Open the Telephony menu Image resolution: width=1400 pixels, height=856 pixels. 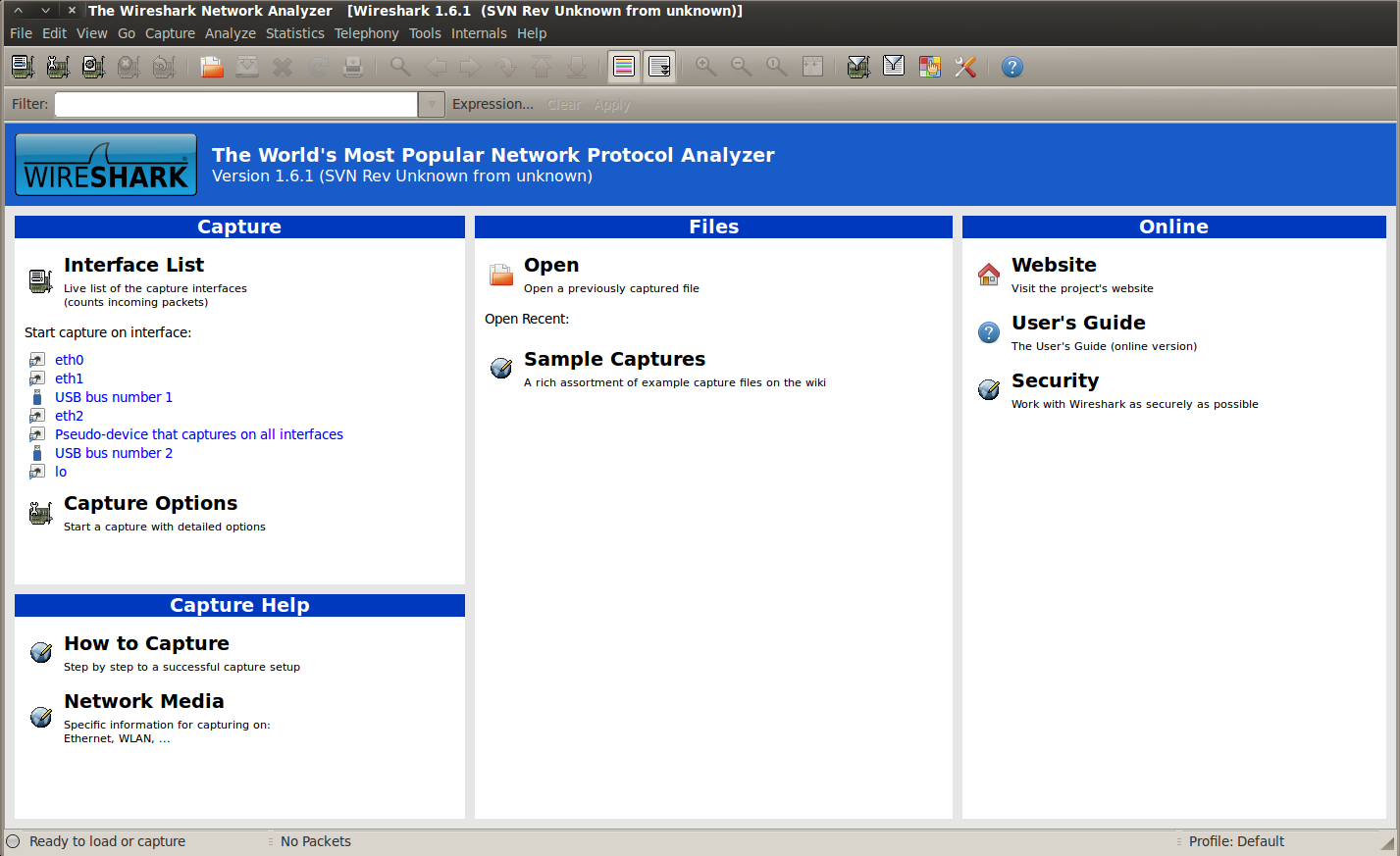(366, 33)
